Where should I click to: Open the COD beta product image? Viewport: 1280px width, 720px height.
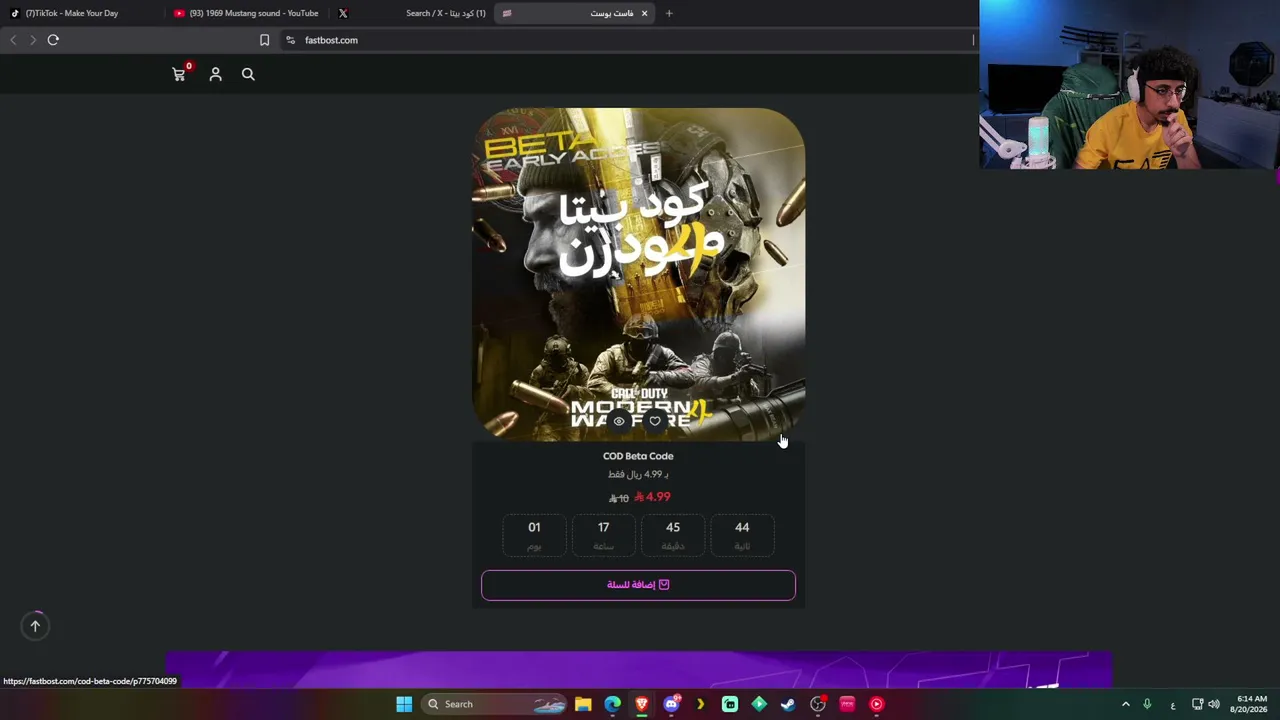click(638, 274)
